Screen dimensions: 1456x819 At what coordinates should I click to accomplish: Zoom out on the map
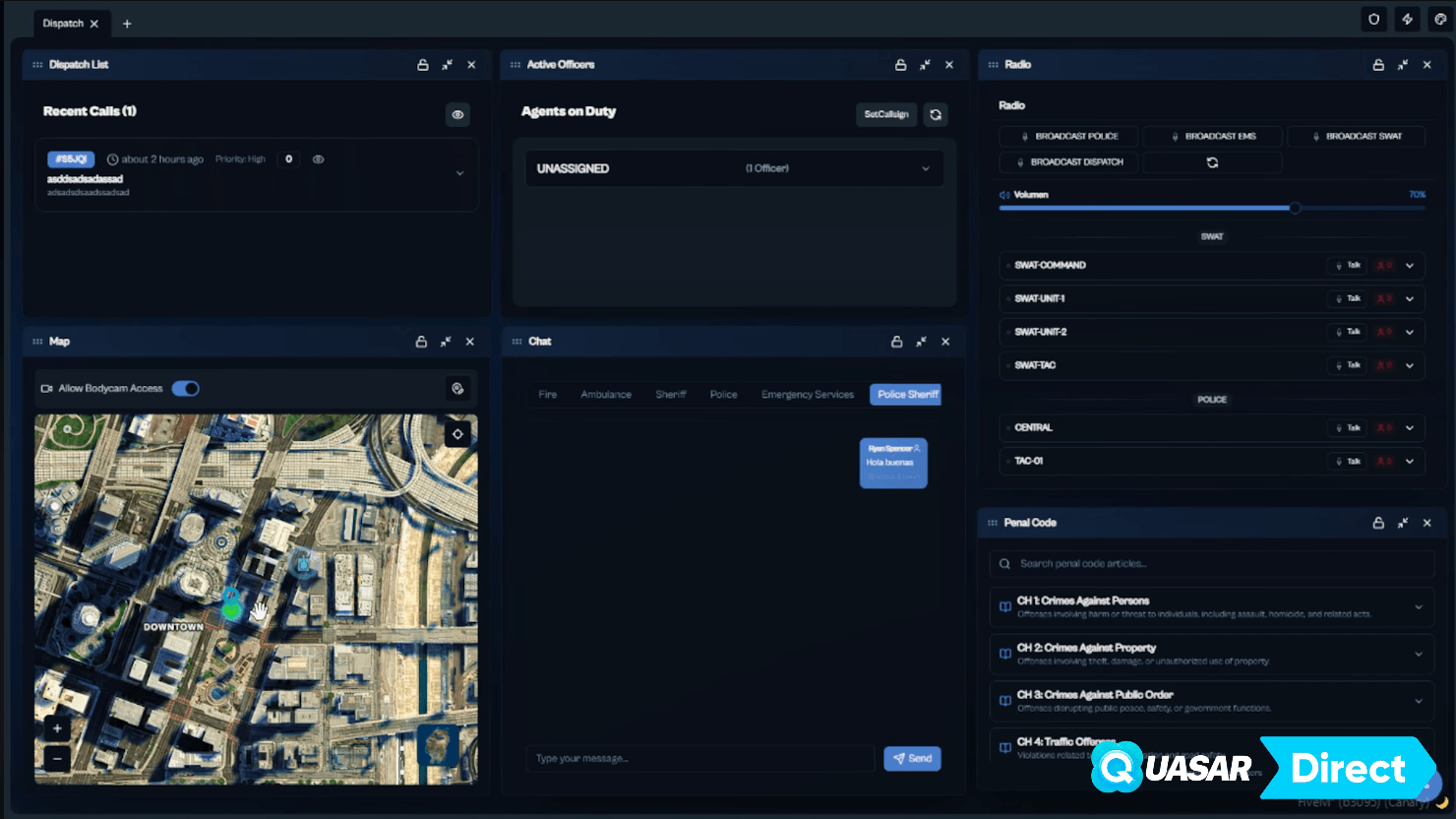click(x=57, y=758)
